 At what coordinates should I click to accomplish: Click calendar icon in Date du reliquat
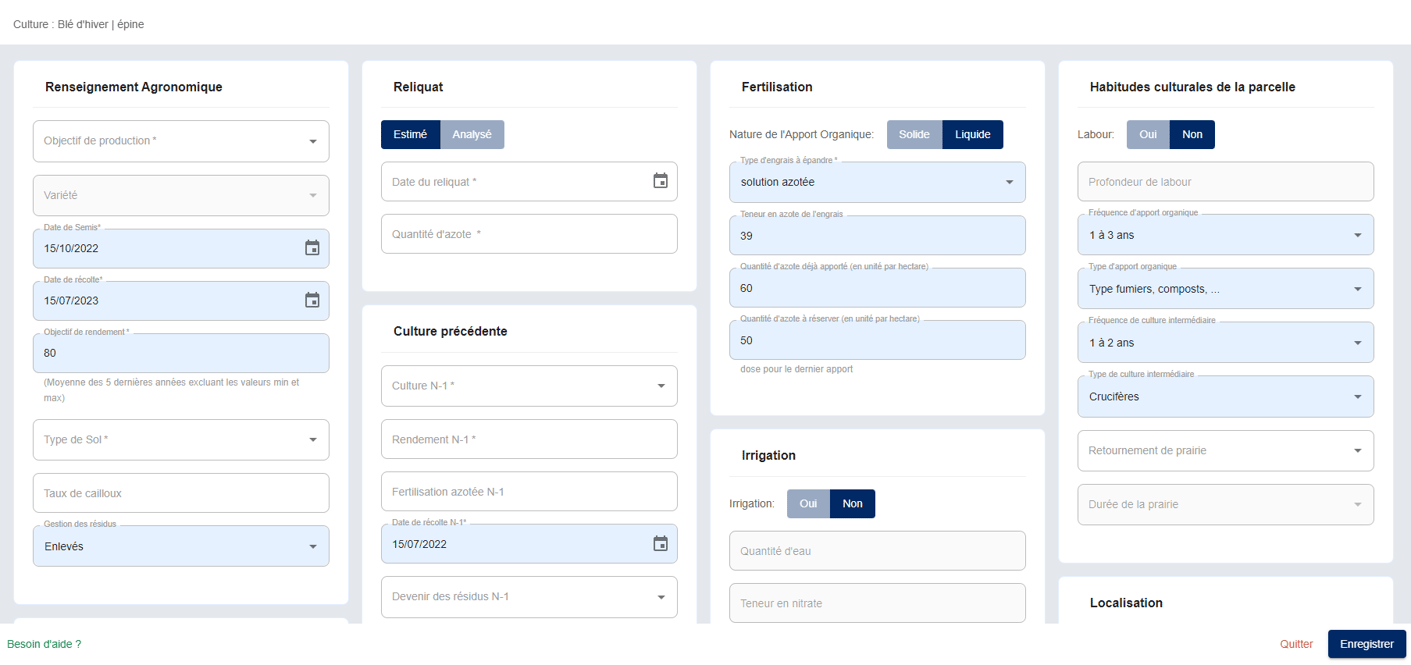click(x=660, y=181)
